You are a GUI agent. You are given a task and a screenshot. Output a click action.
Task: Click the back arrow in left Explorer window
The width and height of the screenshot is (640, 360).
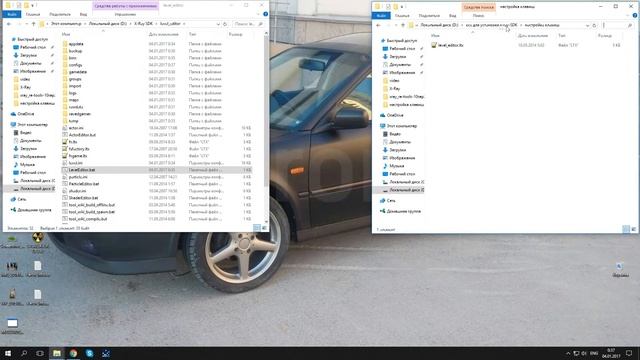point(9,24)
